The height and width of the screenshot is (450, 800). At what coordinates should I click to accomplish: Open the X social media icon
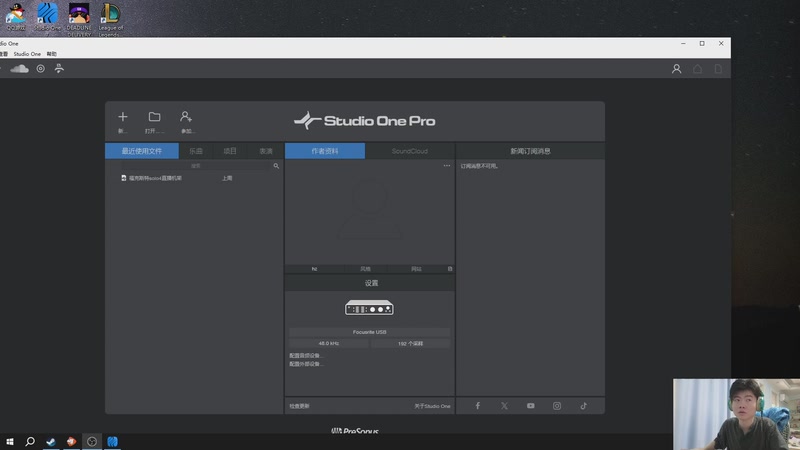pyautogui.click(x=504, y=406)
